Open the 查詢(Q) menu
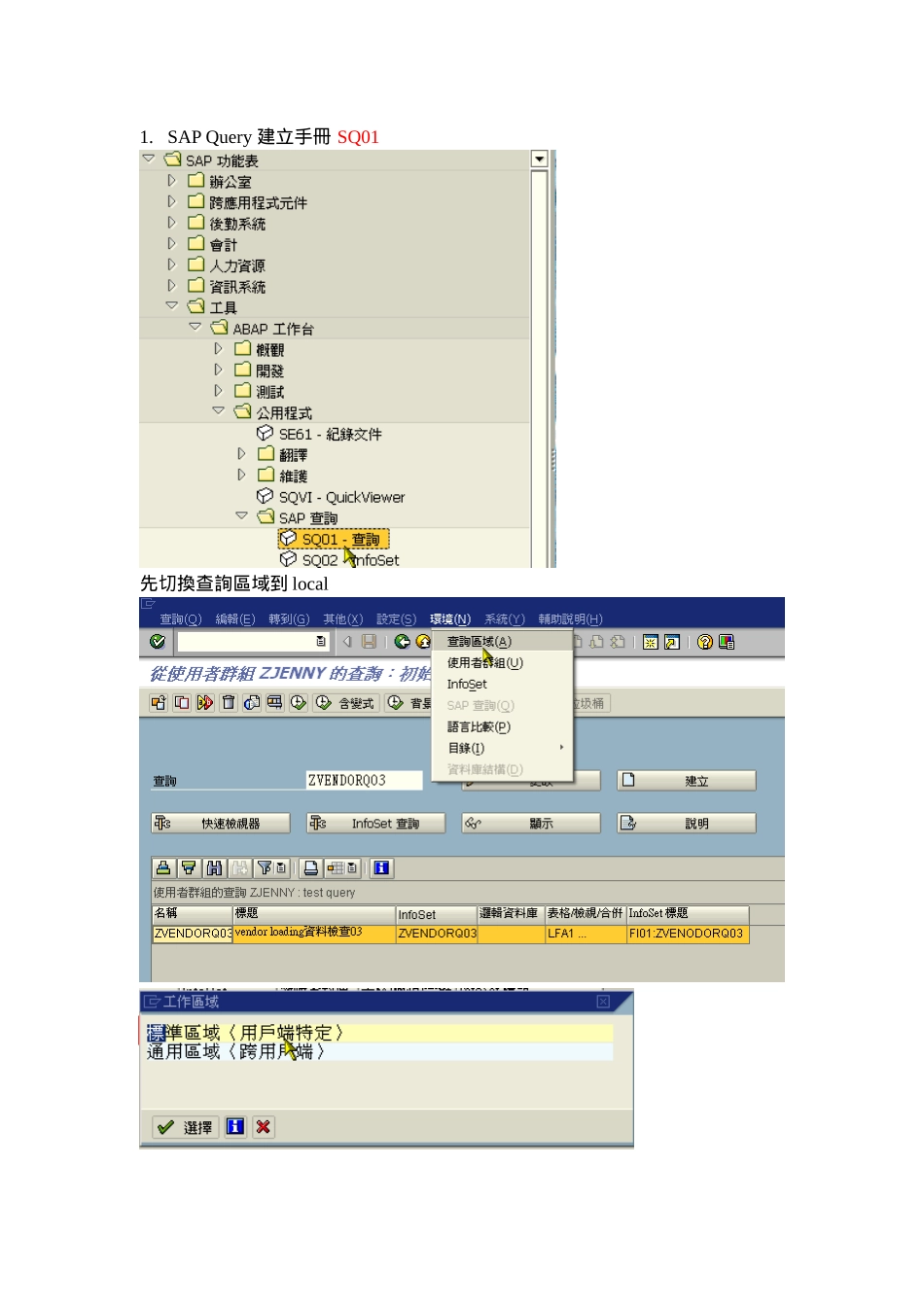924x1307 pixels. (181, 619)
